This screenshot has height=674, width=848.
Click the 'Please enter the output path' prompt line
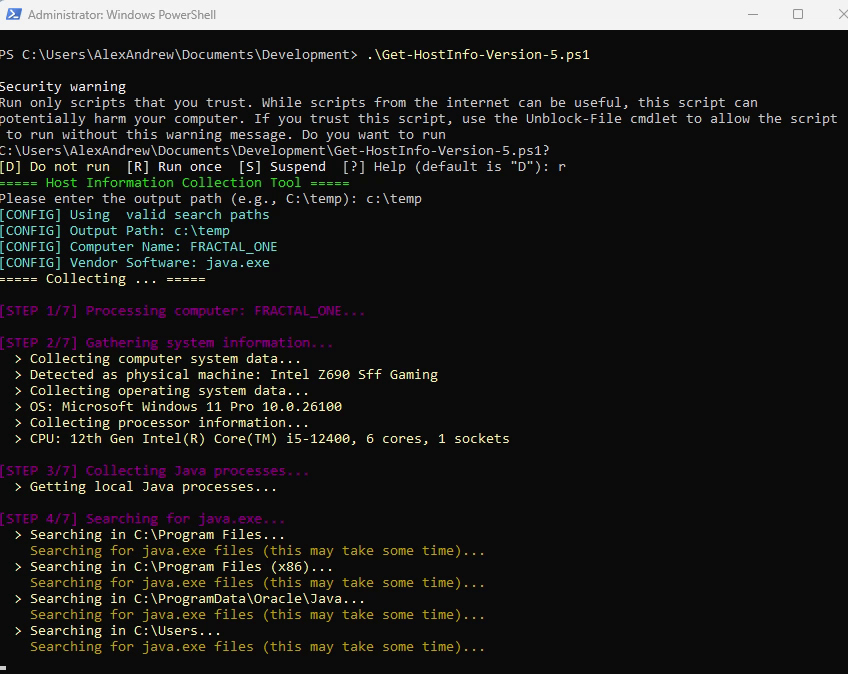pos(211,199)
